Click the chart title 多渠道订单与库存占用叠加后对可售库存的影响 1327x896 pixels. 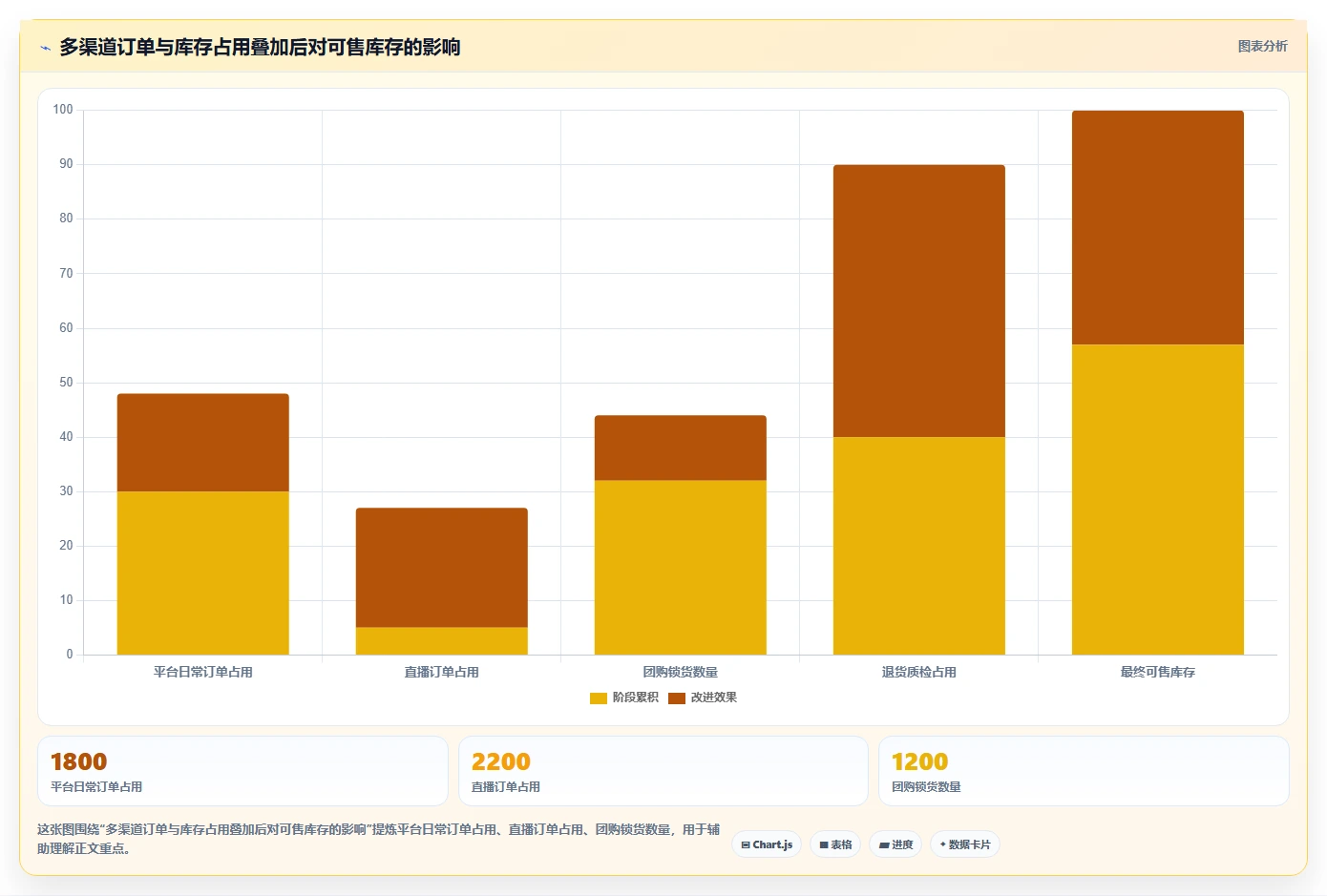click(260, 47)
